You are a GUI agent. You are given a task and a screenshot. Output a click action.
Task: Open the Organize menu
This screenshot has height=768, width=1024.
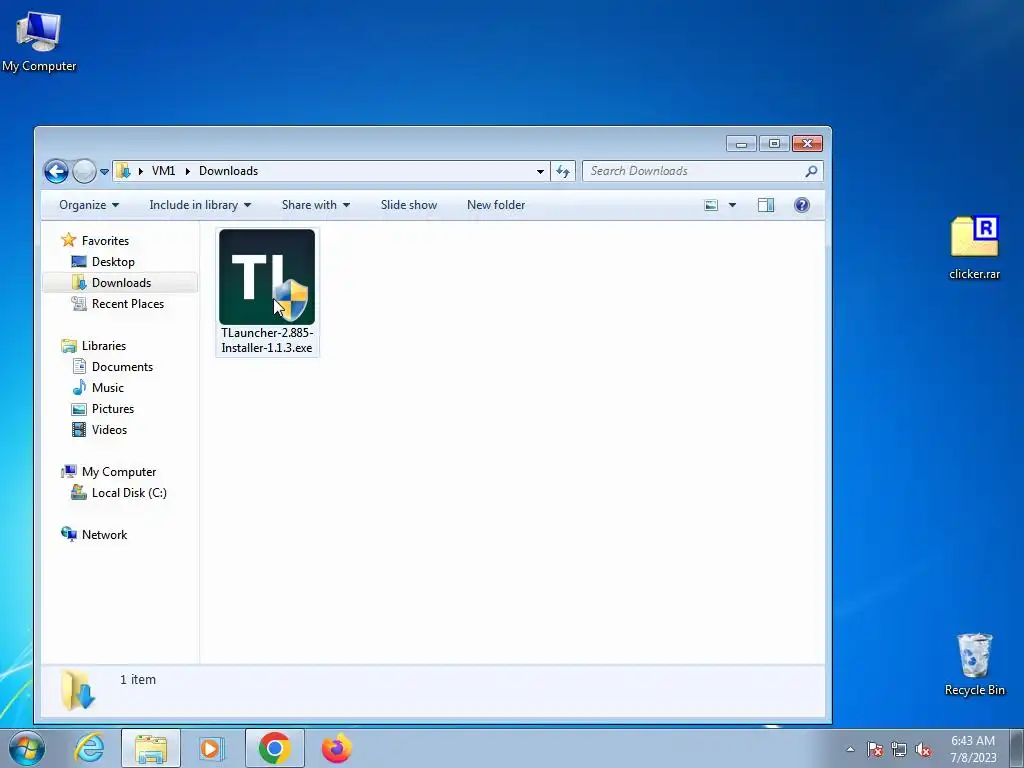click(89, 205)
